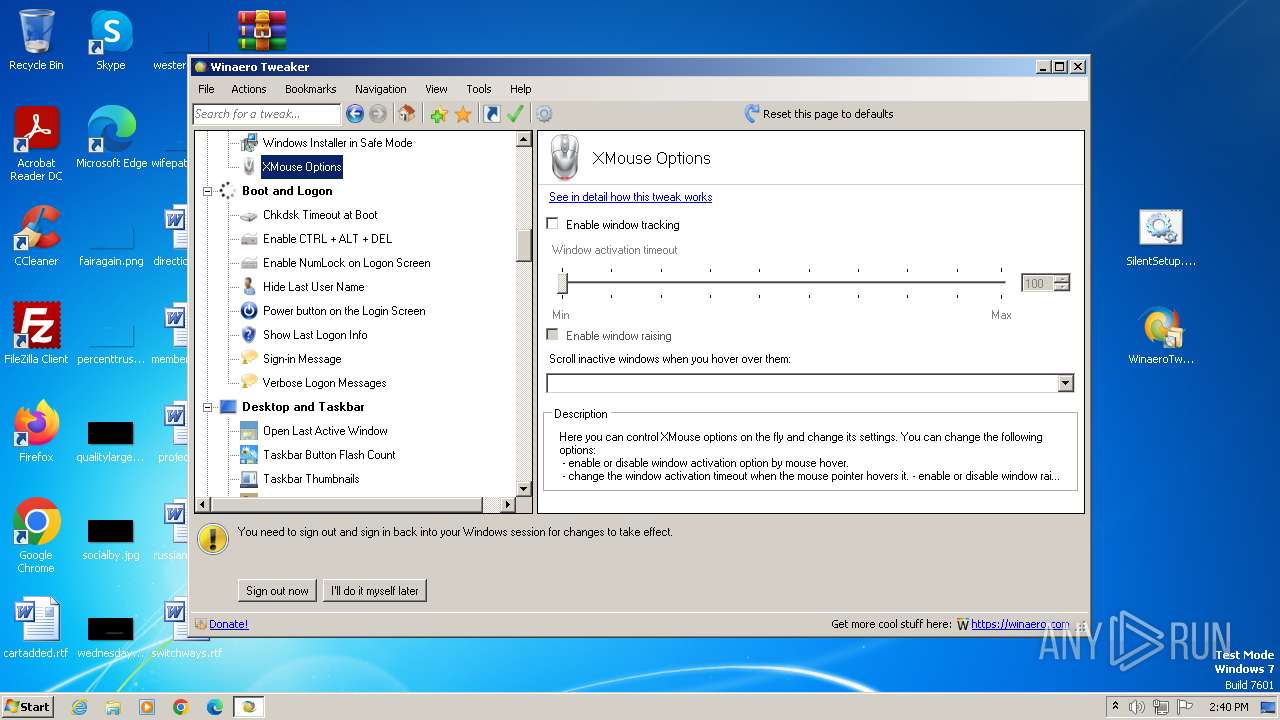Open the Help menu
Screen dimensions: 1280x720
520,89
